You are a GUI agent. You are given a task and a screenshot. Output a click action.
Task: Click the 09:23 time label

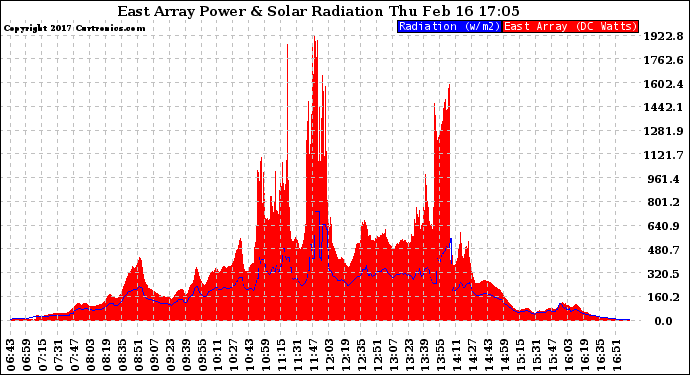pos(170,355)
